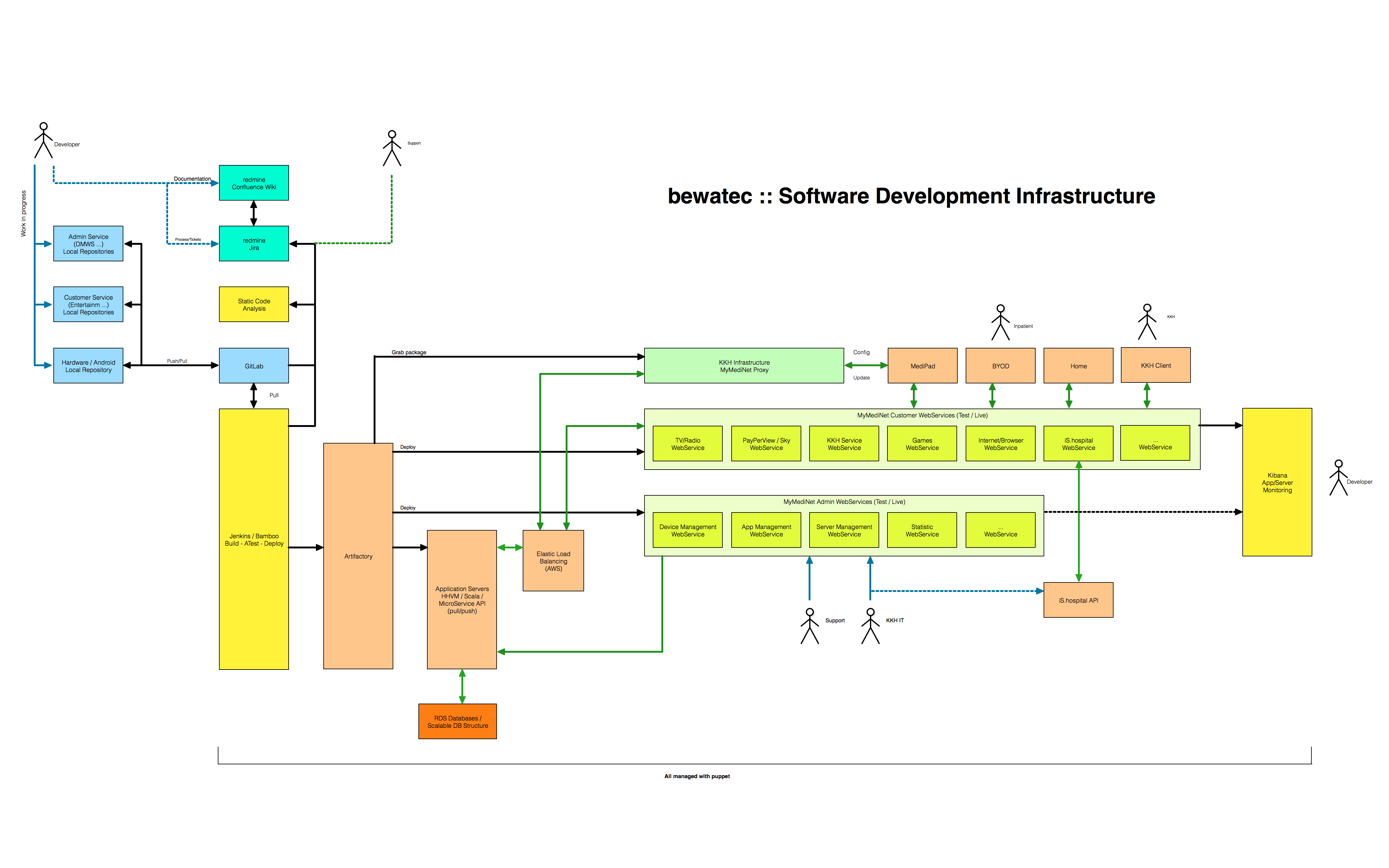The image size is (1389, 868).
Task: Select the iS.hospital WebService box
Action: pyautogui.click(x=1079, y=444)
